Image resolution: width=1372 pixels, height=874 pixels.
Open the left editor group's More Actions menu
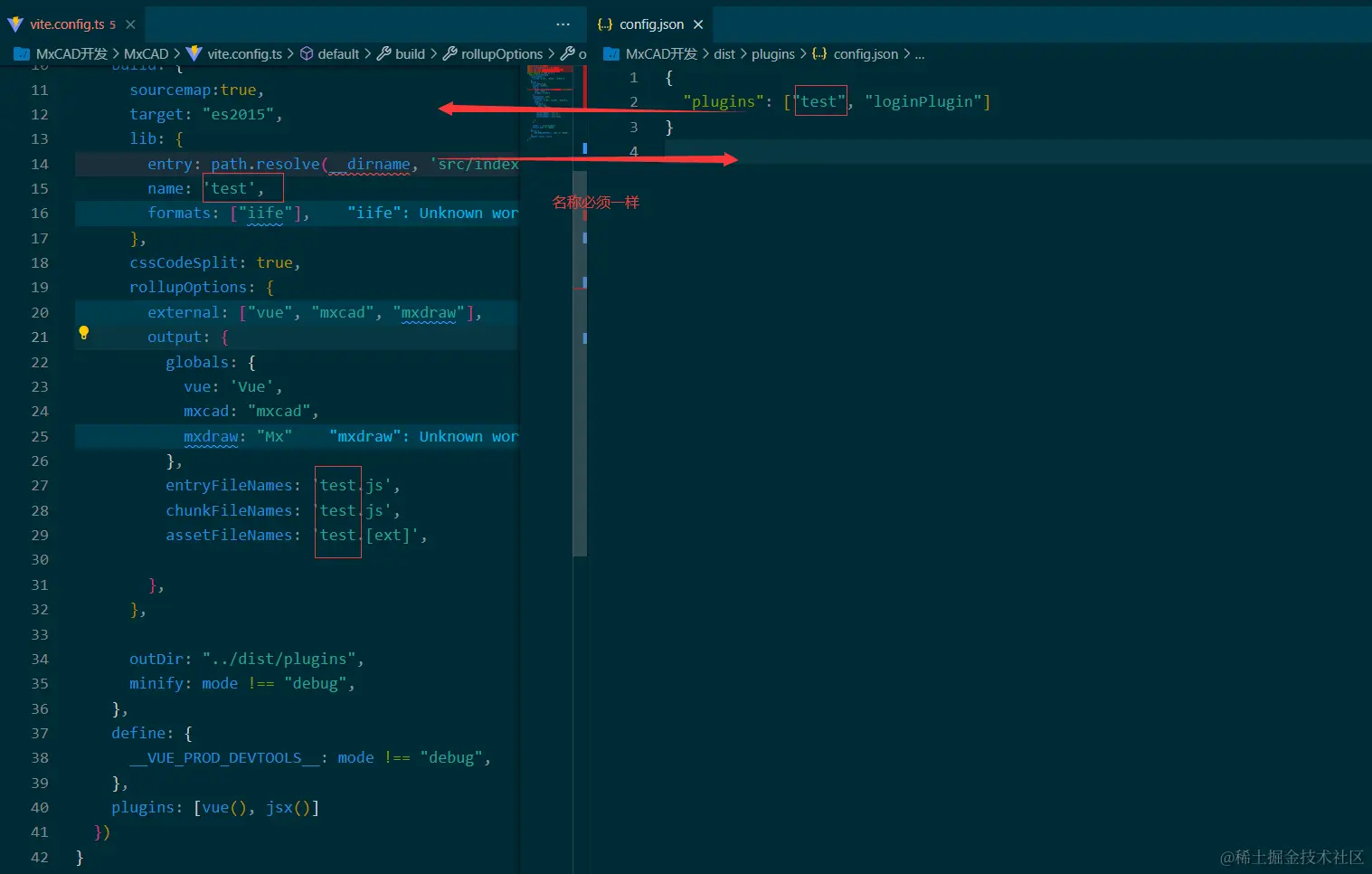coord(563,24)
